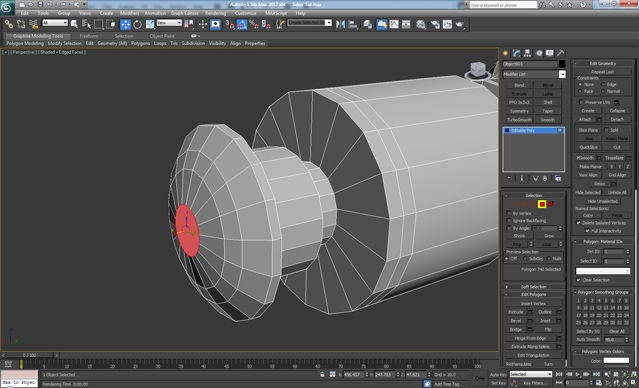639x388 pixels.
Task: Open the selection filter All dropdown
Action: (55, 23)
